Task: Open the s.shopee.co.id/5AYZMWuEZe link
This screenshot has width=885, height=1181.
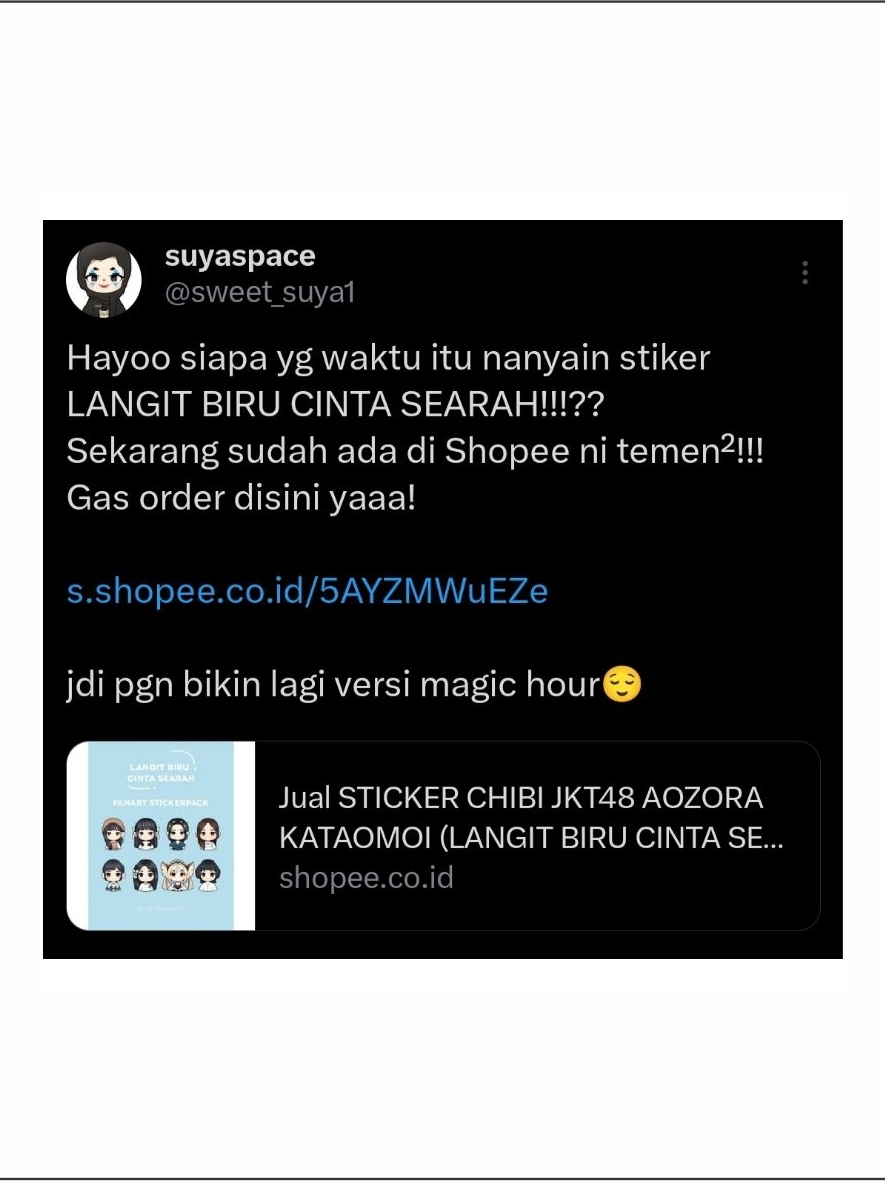Action: coord(307,590)
